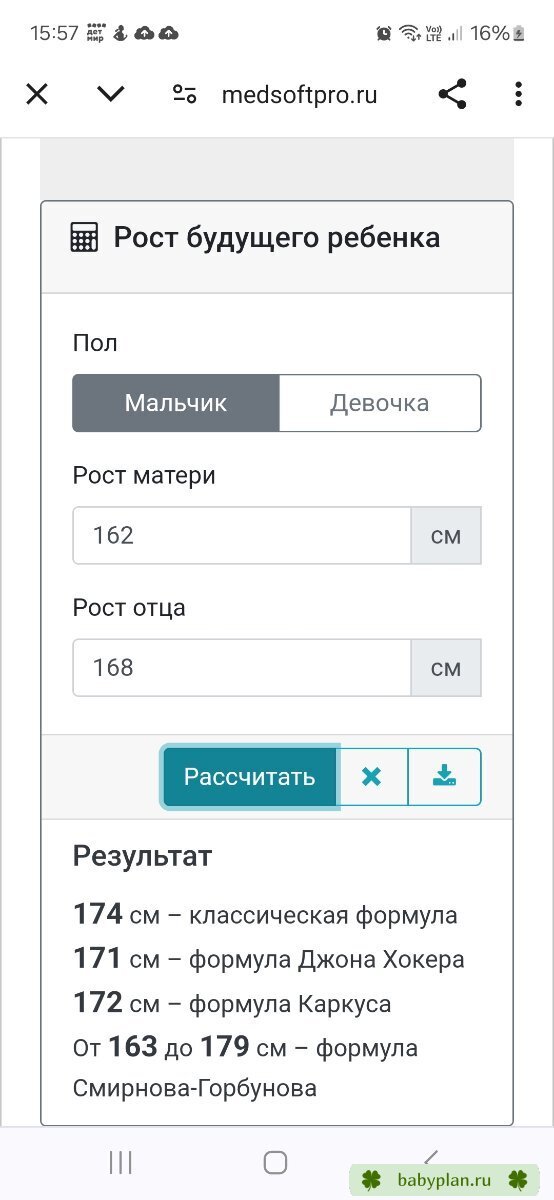The height and width of the screenshot is (1200, 554).
Task: Expand the downward chevron in browser bar
Action: coord(111,94)
